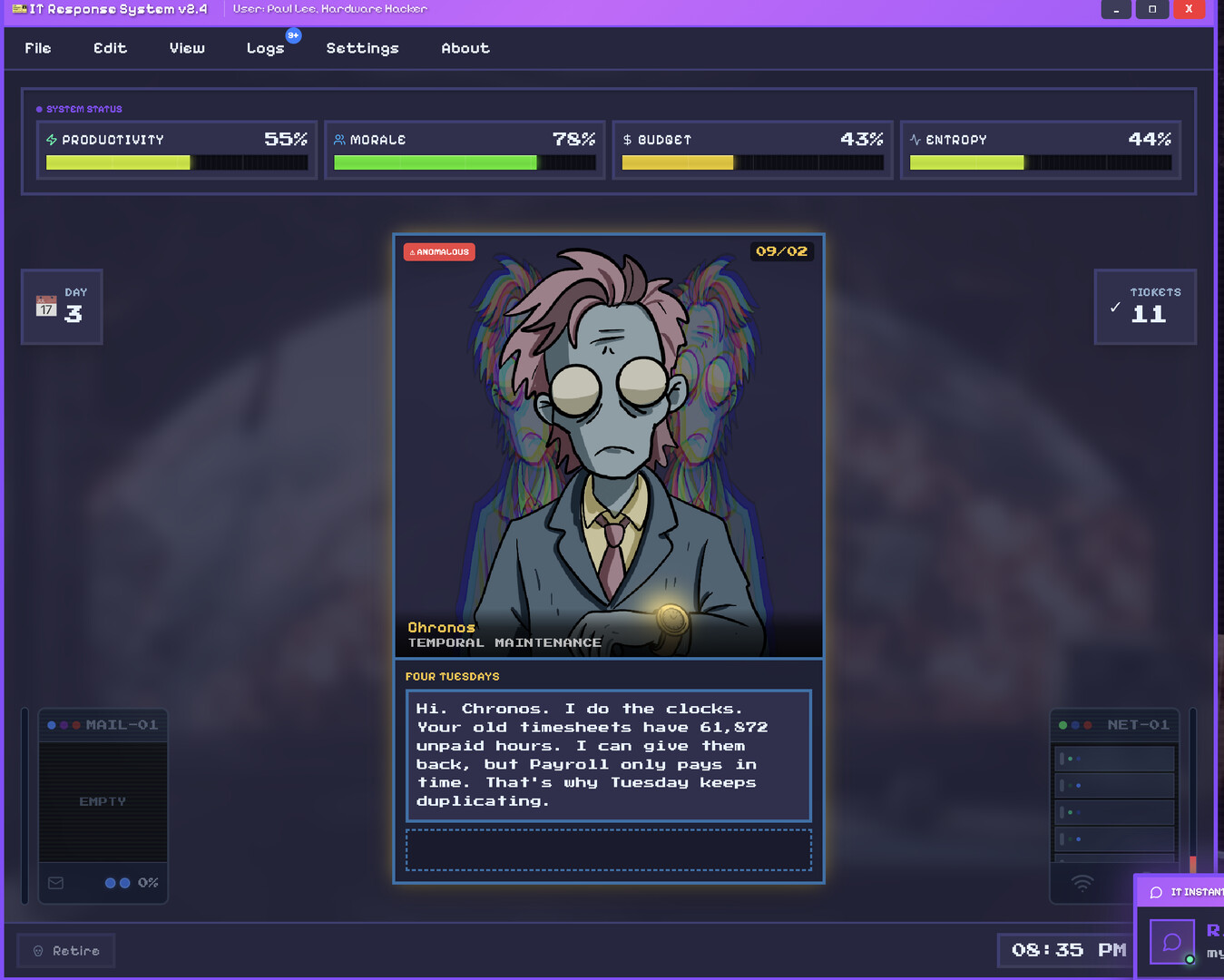Open the File menu
Screen dimensions: 1224x980
click(x=38, y=48)
